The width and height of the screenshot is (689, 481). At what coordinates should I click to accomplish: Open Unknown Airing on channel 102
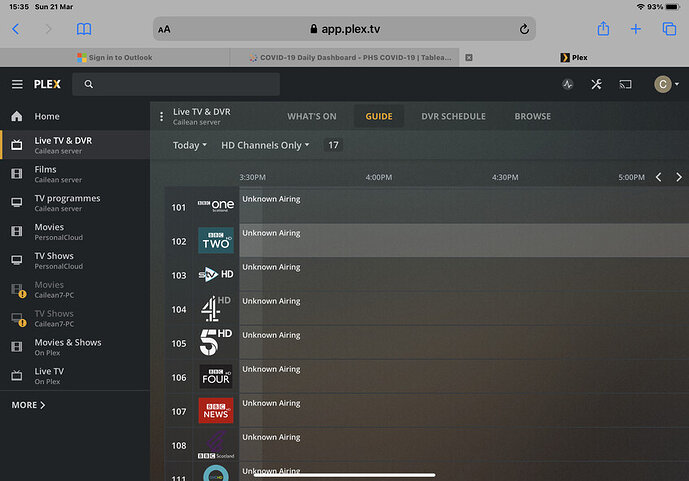[x=464, y=240]
